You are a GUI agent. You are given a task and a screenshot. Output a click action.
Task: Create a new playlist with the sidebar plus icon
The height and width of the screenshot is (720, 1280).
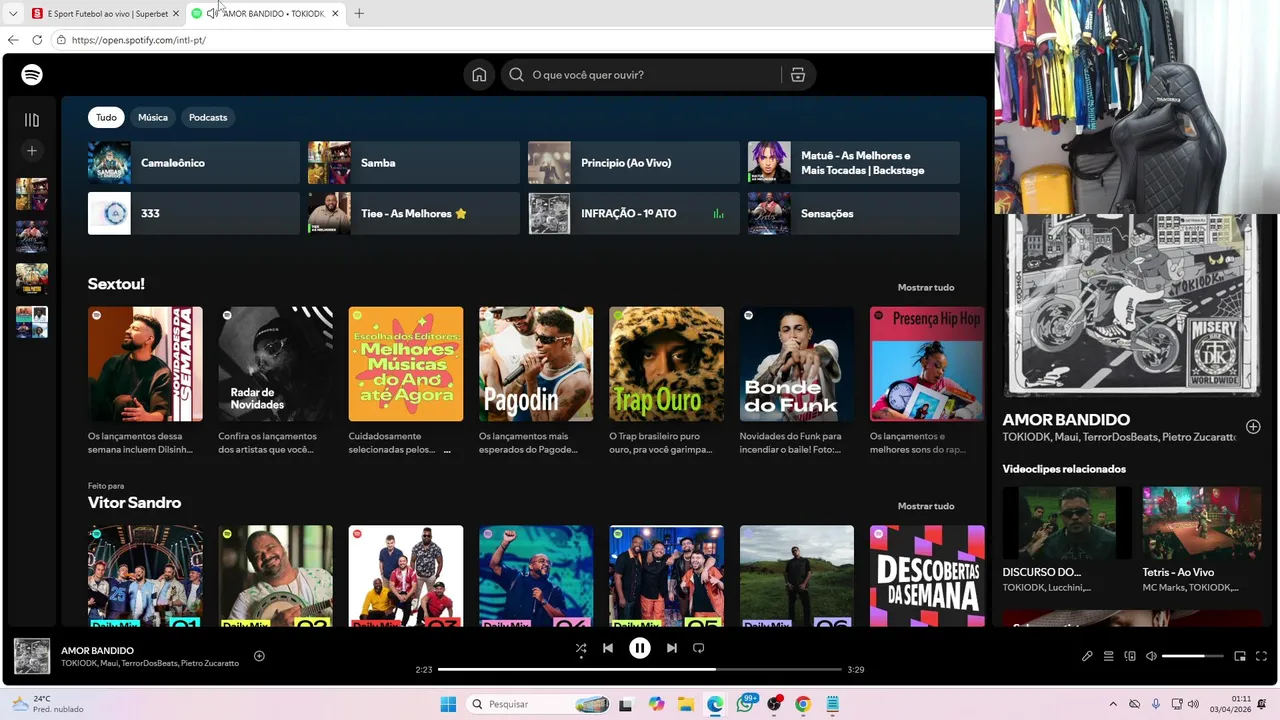click(x=32, y=151)
